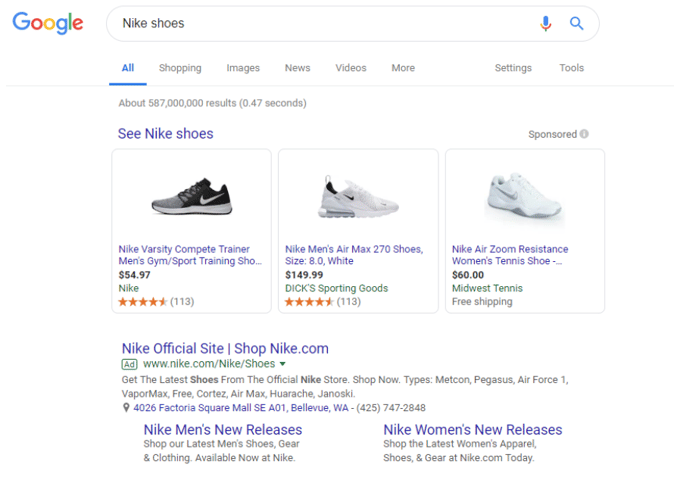Start voice search with microphone icon
This screenshot has height=480, width=680.
(546, 23)
